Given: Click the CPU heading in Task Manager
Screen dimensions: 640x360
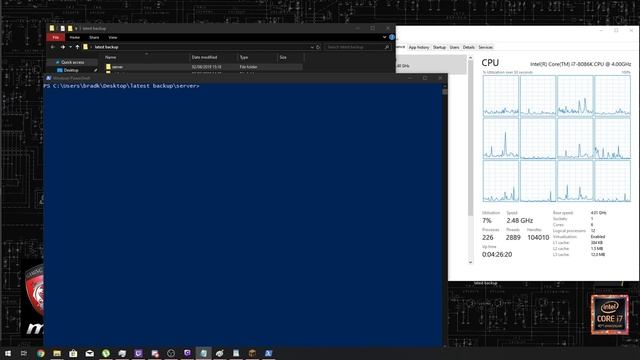Looking at the screenshot, I should point(490,63).
